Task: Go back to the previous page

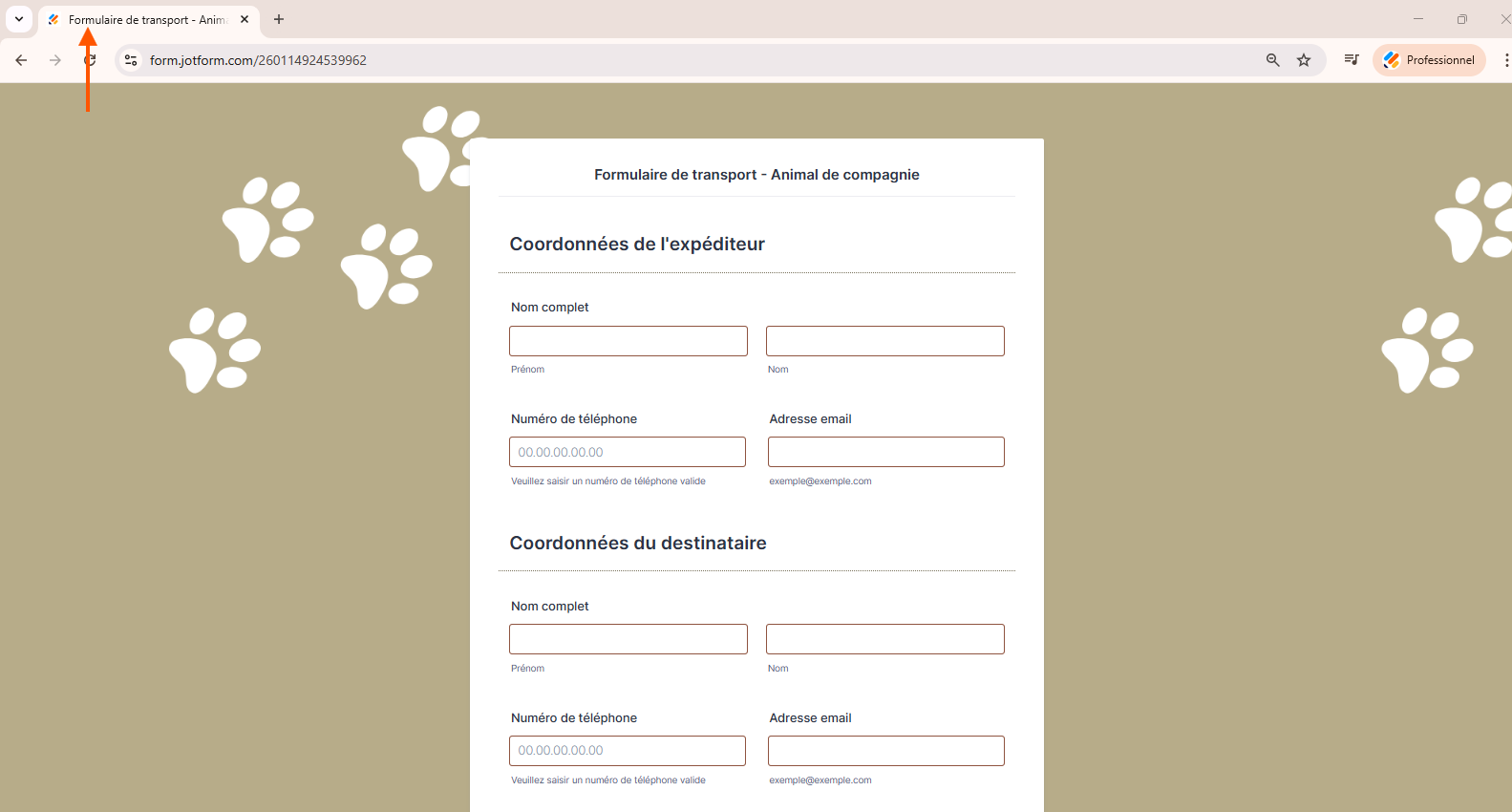Action: [21, 60]
